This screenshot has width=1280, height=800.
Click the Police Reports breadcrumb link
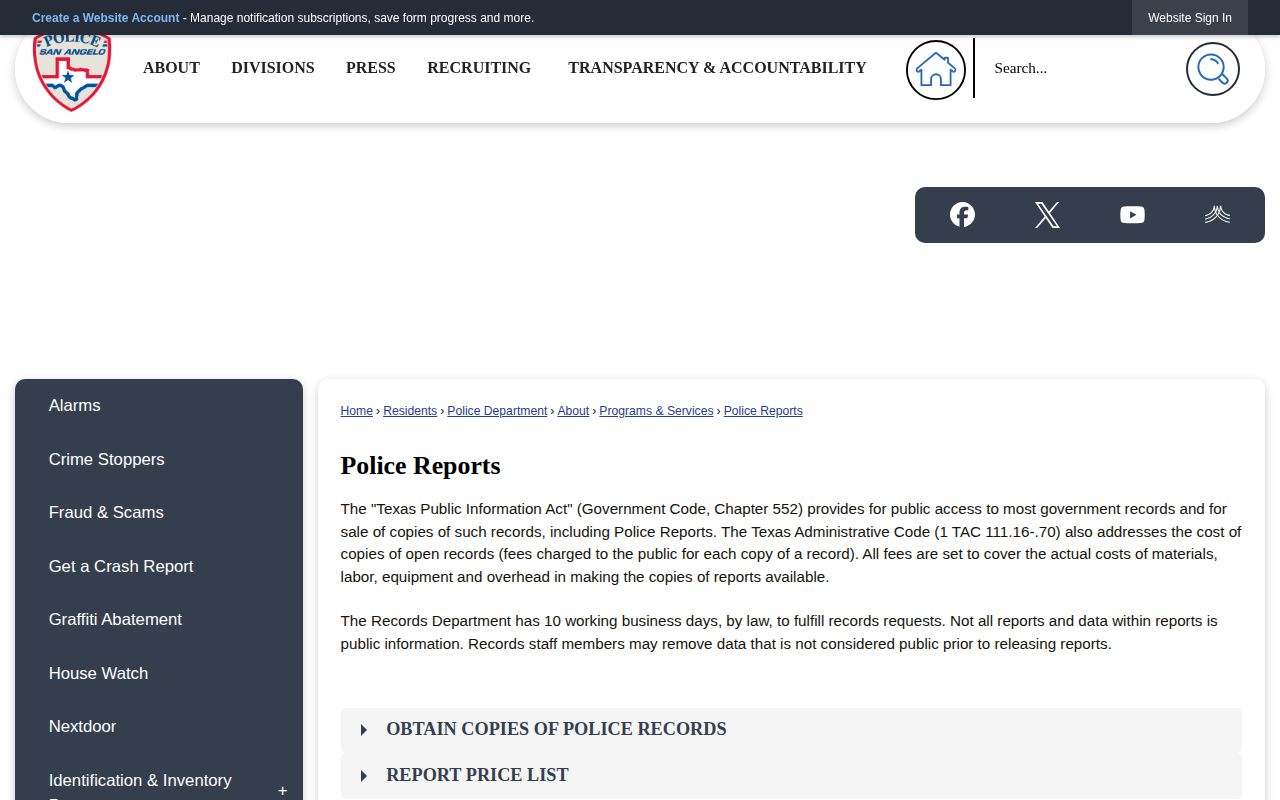tap(763, 411)
